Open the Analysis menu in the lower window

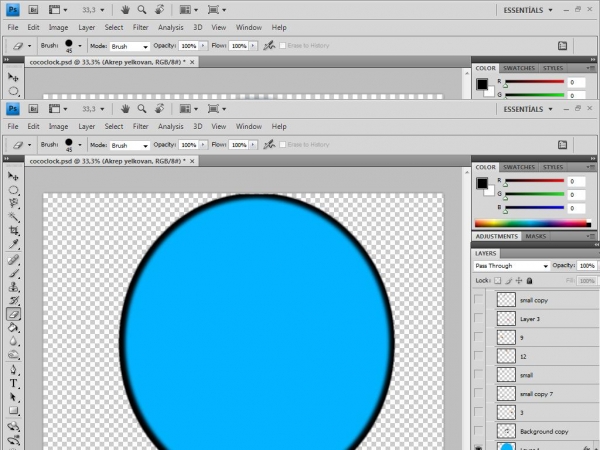coord(171,126)
